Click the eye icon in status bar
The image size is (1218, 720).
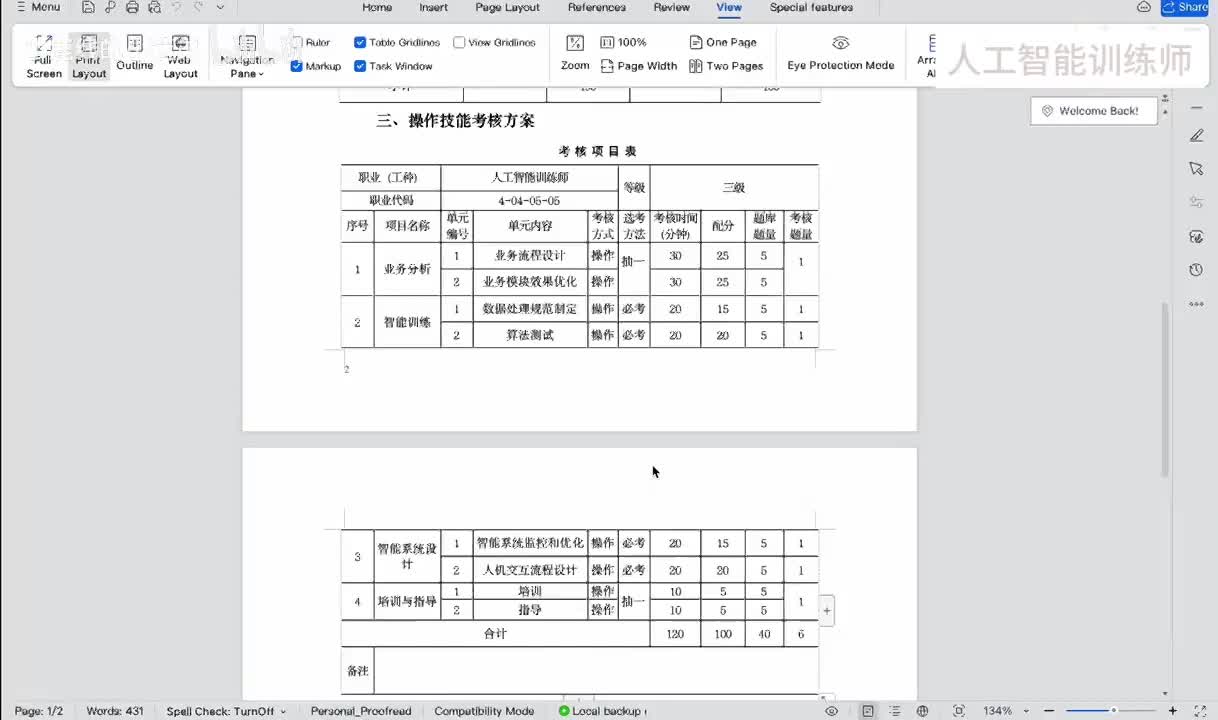832,711
